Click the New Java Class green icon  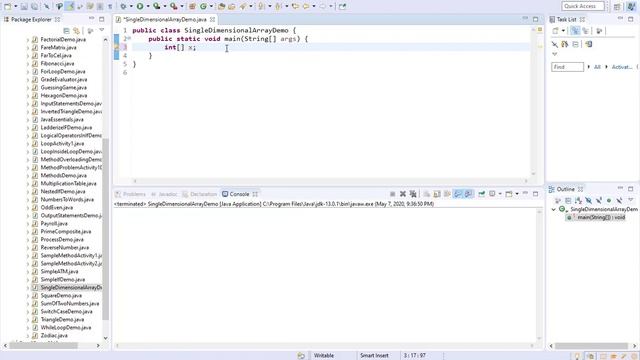203,6
